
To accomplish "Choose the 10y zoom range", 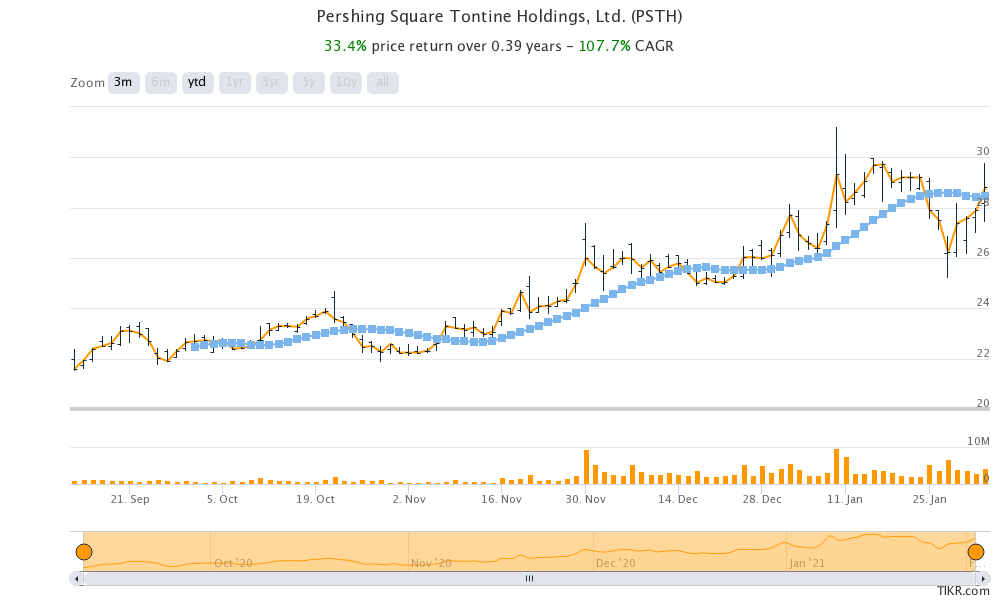I will pyautogui.click(x=345, y=83).
